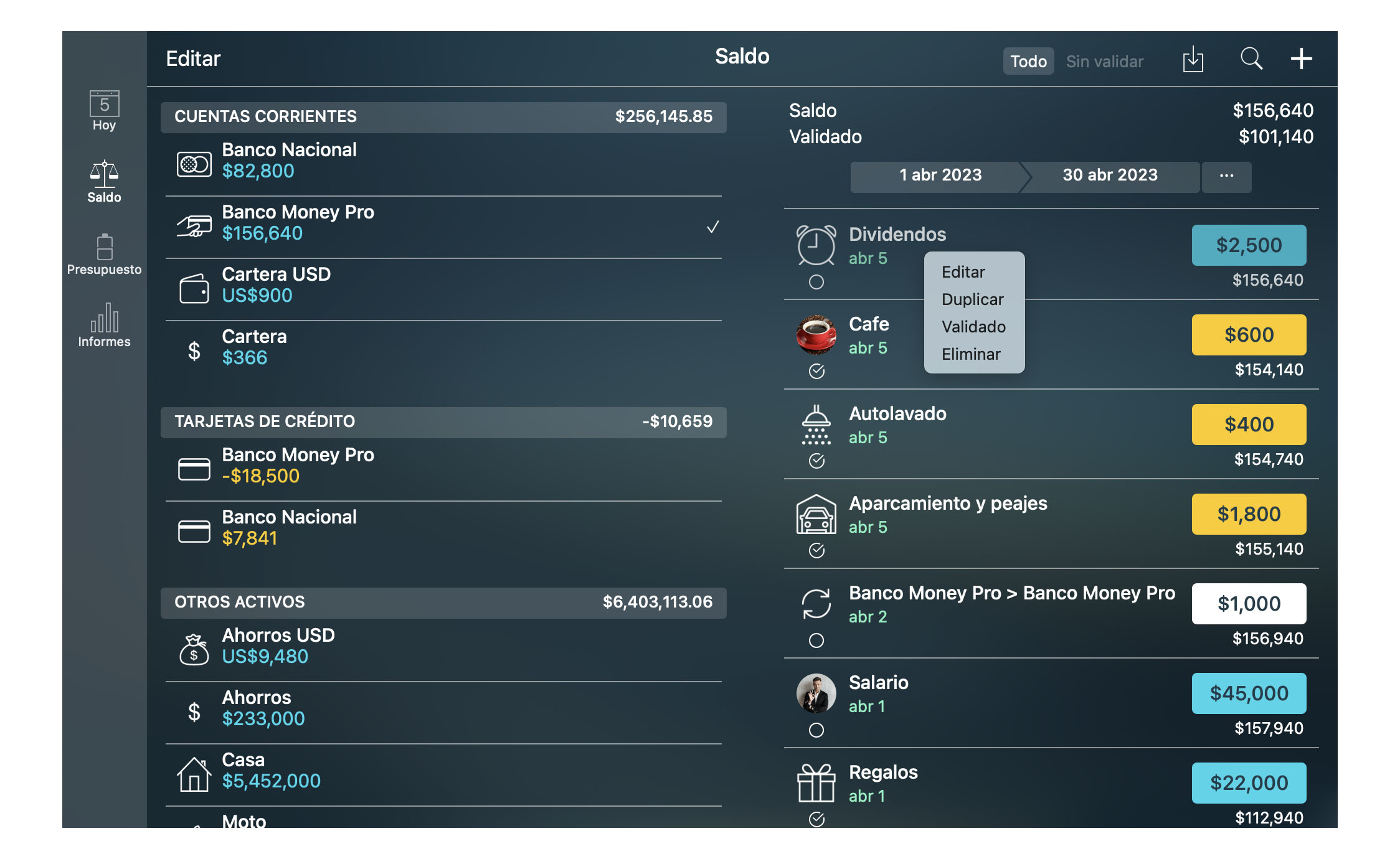Image resolution: width=1400 pixels, height=859 pixels.
Task: Click the gift icon on the Regalos transaction
Action: pyautogui.click(x=816, y=784)
